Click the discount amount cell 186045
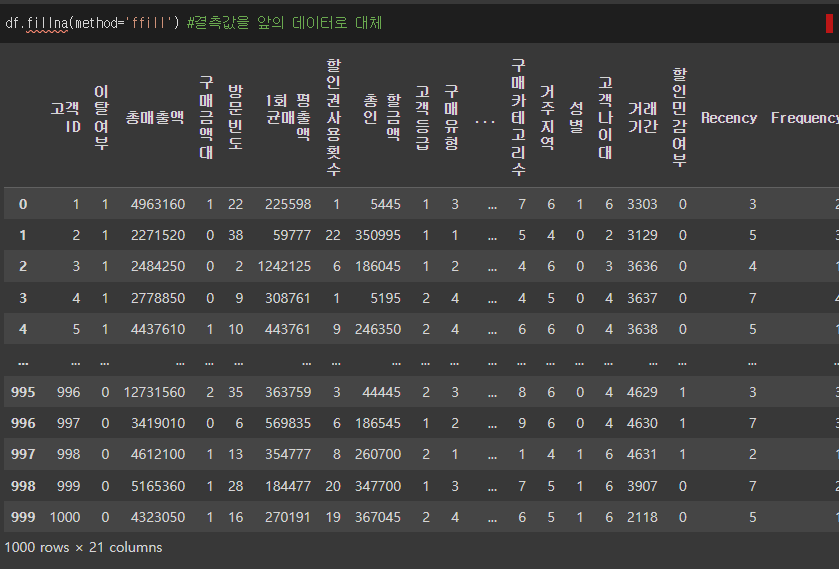This screenshot has width=839, height=569. (x=378, y=266)
